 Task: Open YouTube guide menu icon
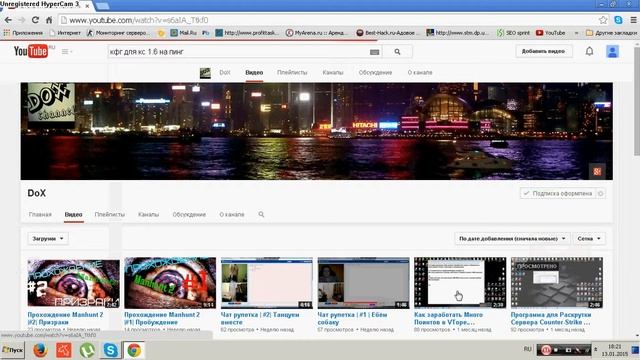click(67, 52)
